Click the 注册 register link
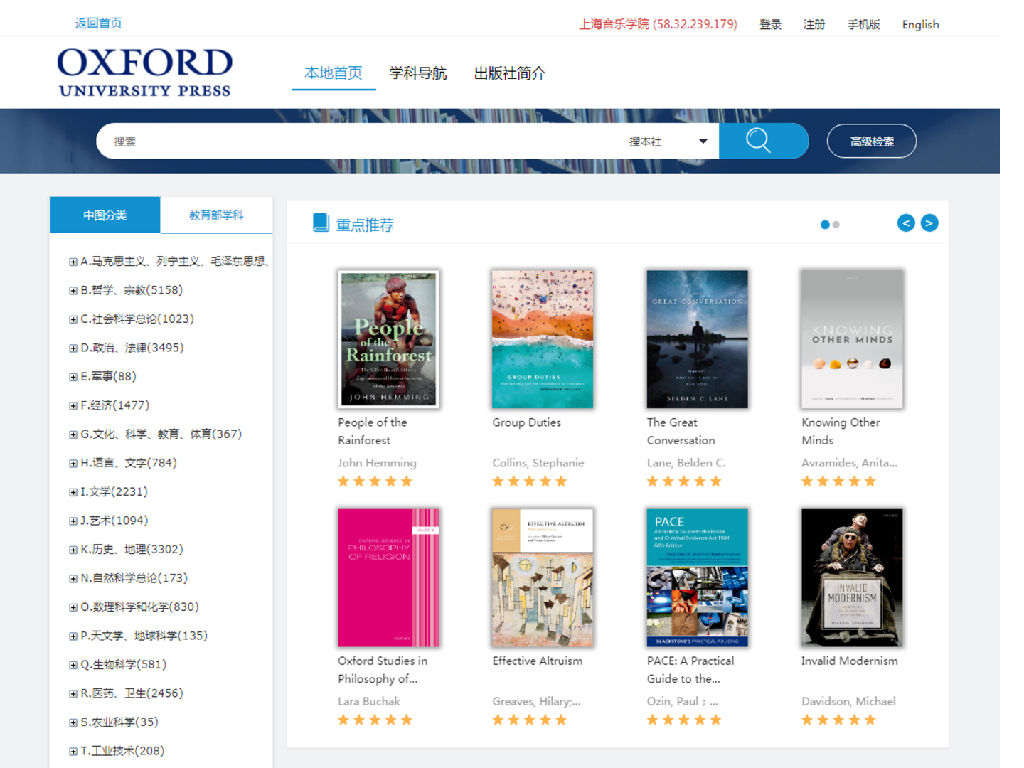The width and height of the screenshot is (1024, 768). tap(814, 24)
